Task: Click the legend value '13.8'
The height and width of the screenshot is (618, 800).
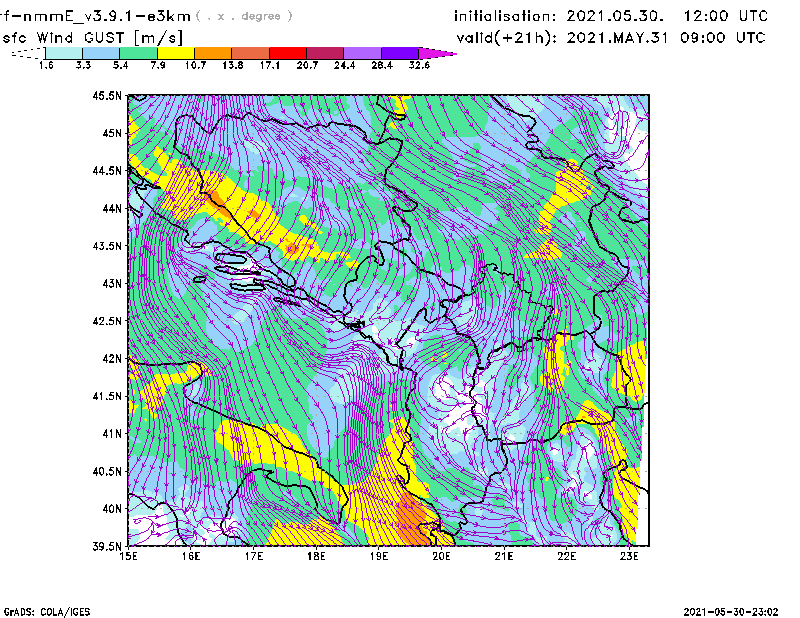Action: [232, 65]
